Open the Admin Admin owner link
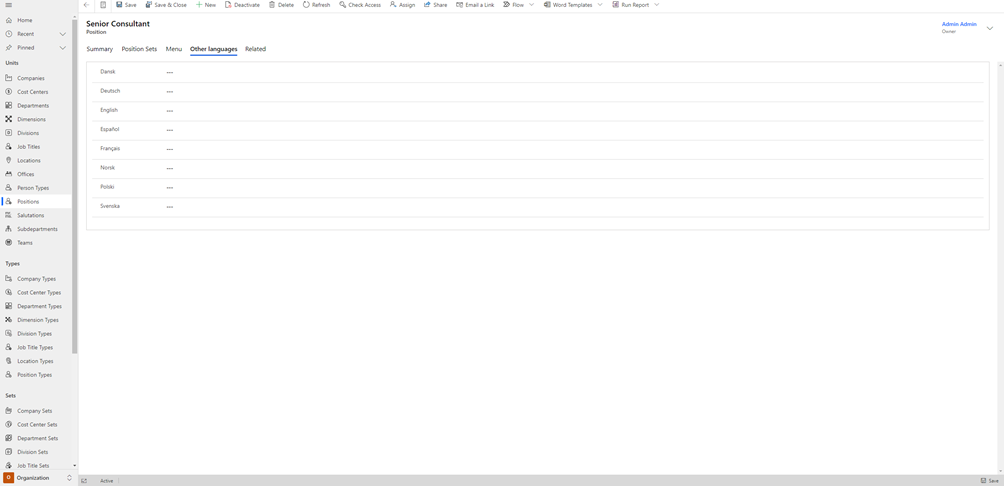This screenshot has height=486, width=1004. (958, 24)
